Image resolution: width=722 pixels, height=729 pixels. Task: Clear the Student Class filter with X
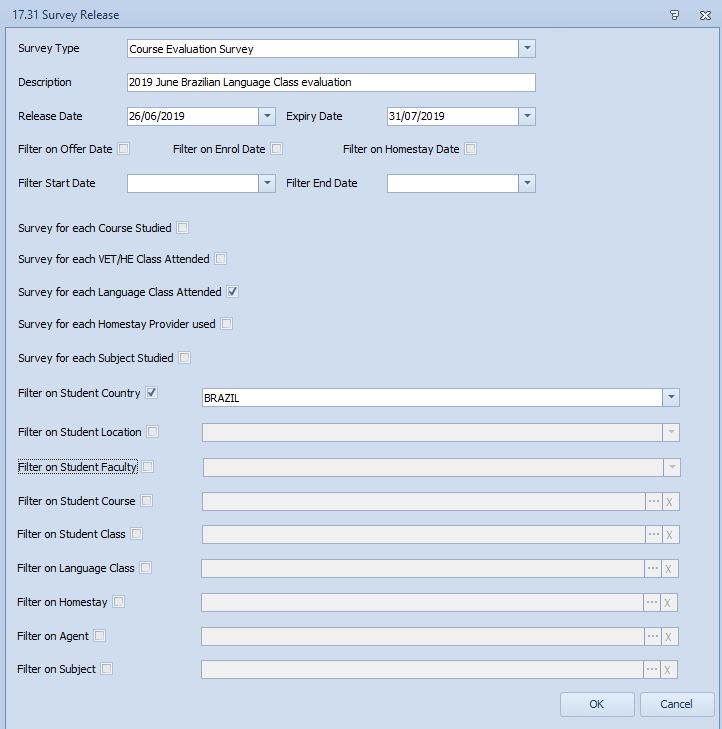[670, 535]
